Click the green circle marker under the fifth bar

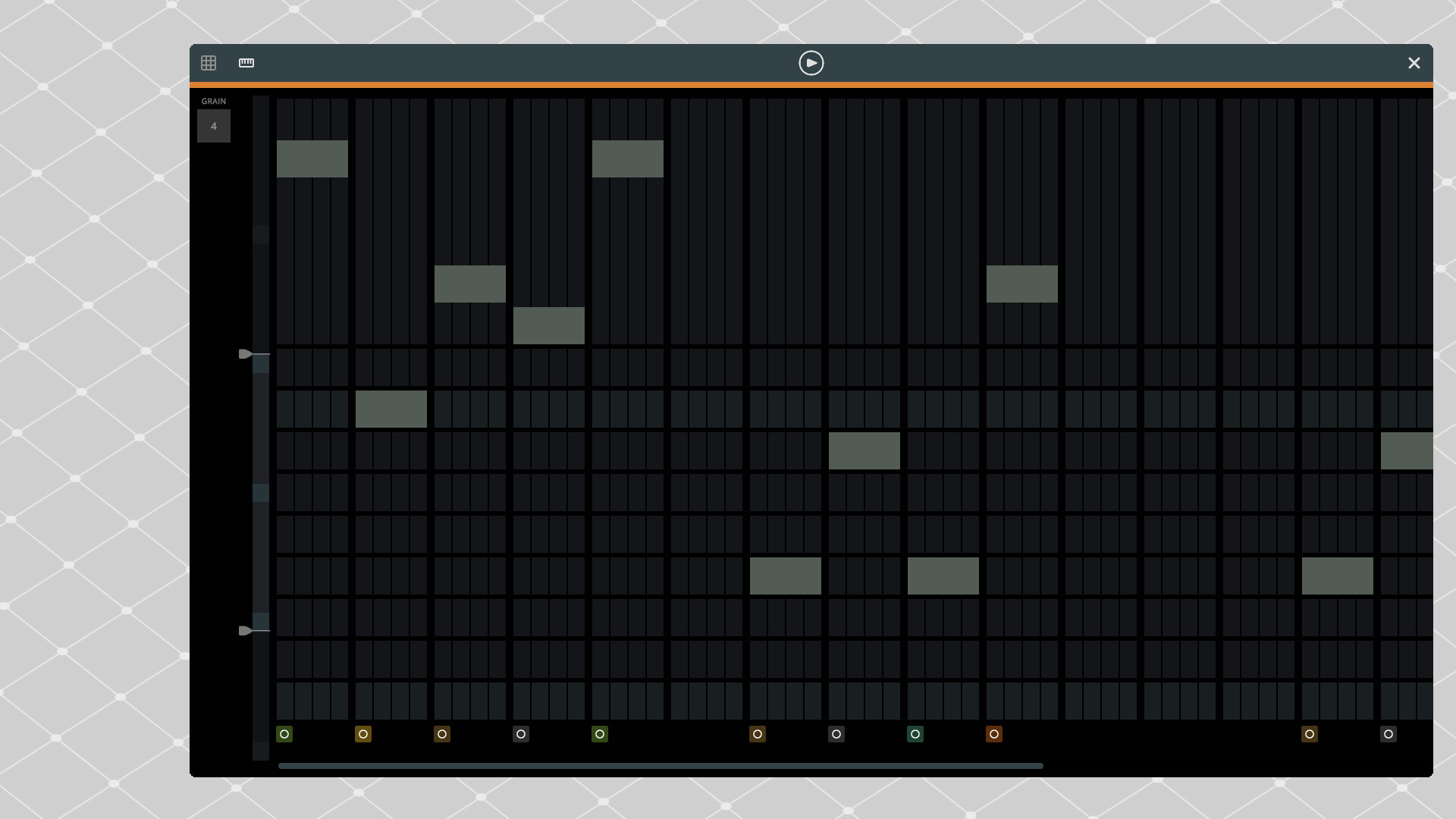[600, 734]
